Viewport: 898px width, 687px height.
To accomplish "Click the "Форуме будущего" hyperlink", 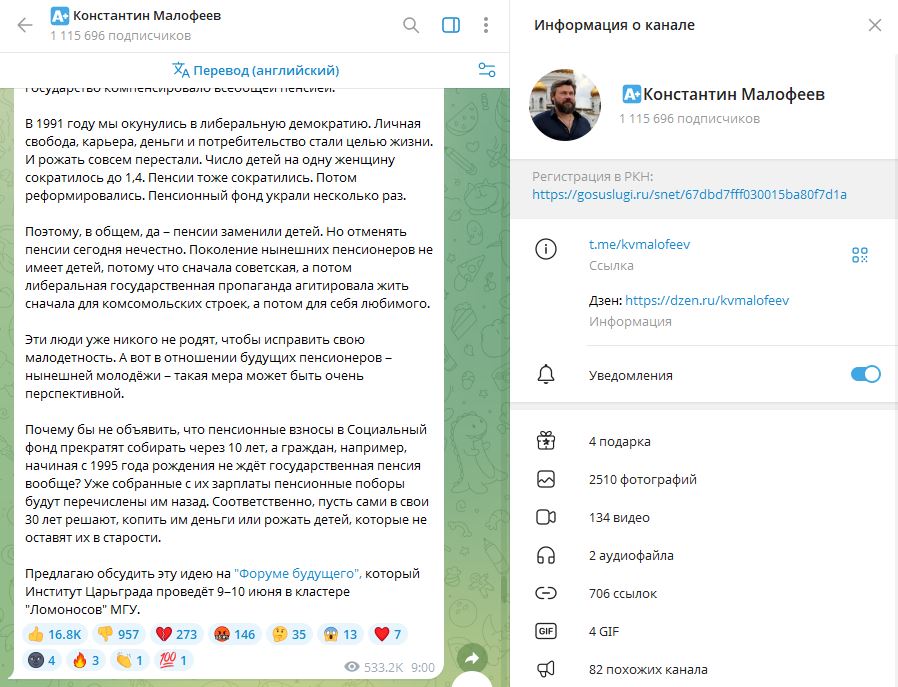I will point(297,574).
